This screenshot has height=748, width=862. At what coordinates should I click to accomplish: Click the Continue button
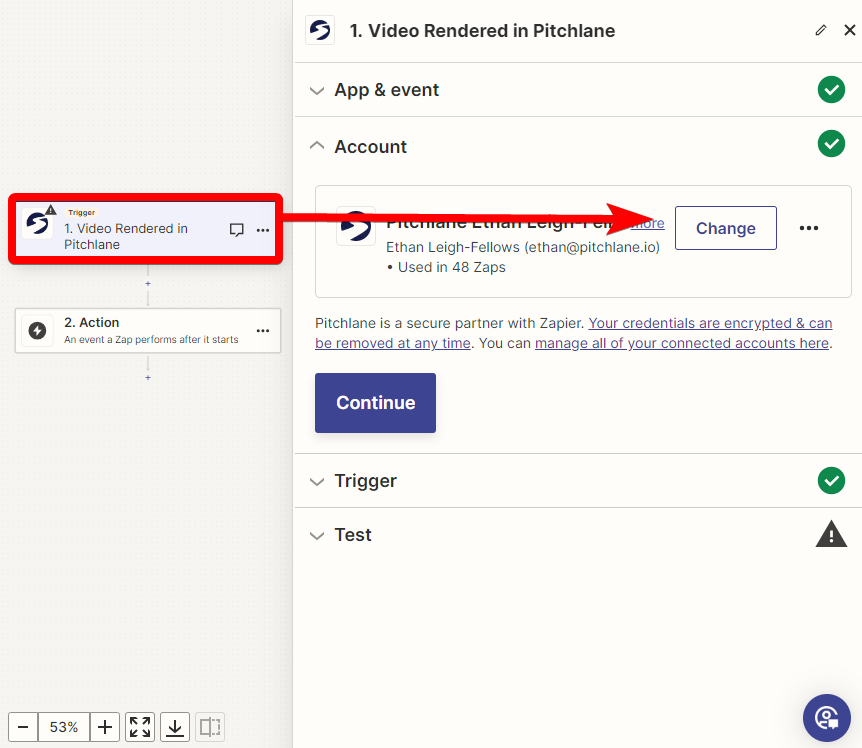(375, 403)
